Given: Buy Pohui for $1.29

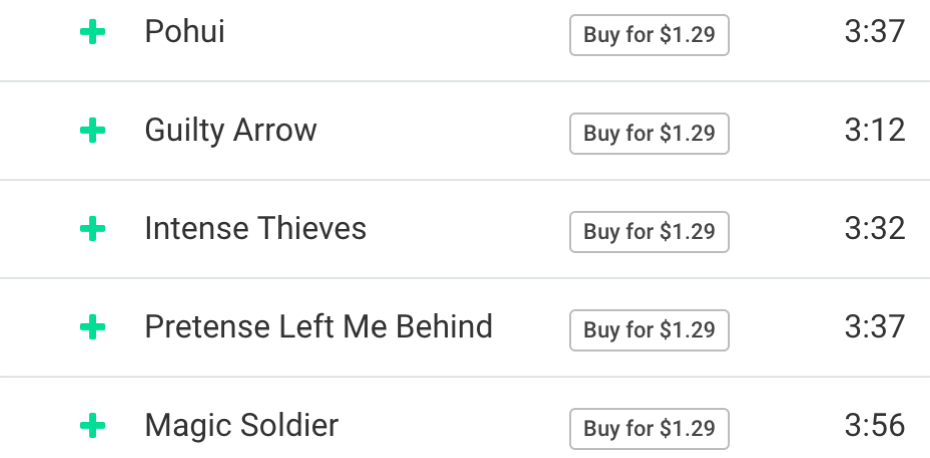Looking at the screenshot, I should [649, 35].
